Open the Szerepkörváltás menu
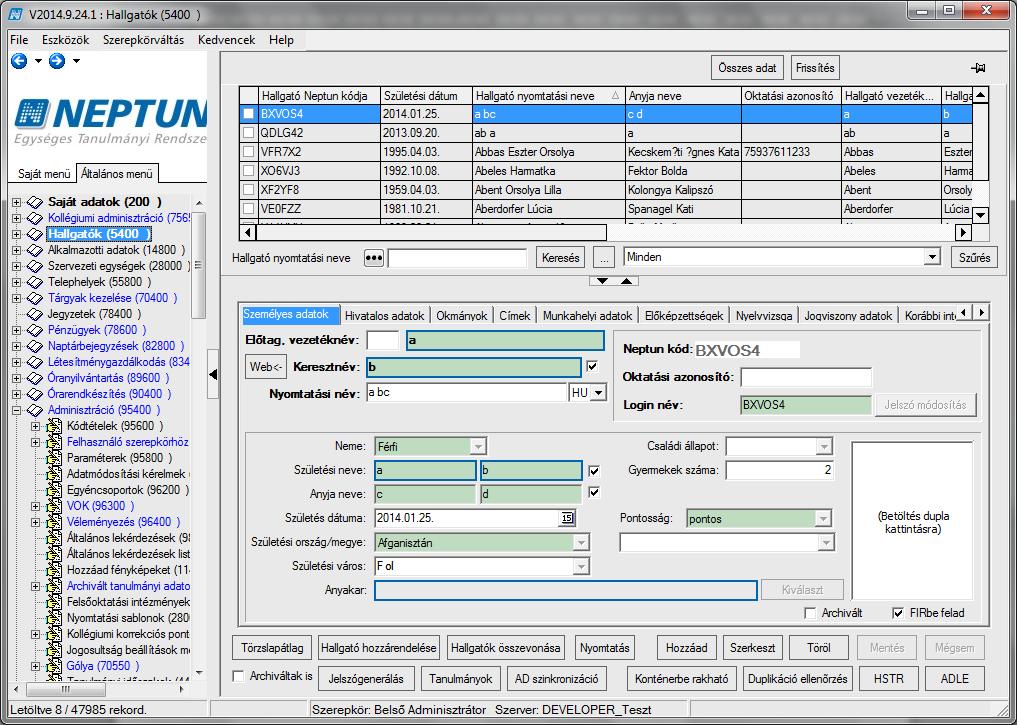Viewport: 1017px width, 725px height. 143,40
